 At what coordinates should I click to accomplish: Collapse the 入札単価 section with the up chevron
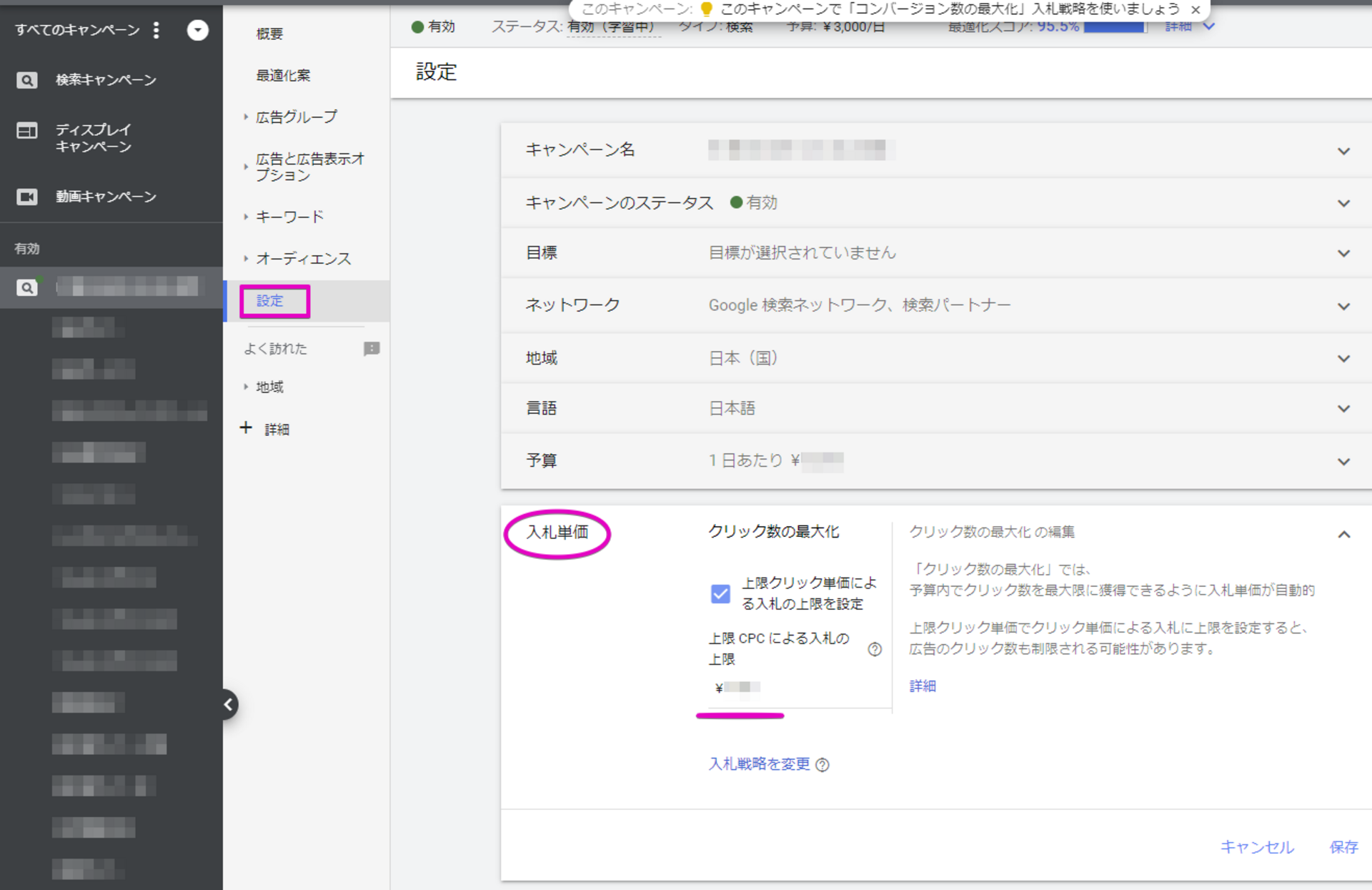[x=1343, y=535]
